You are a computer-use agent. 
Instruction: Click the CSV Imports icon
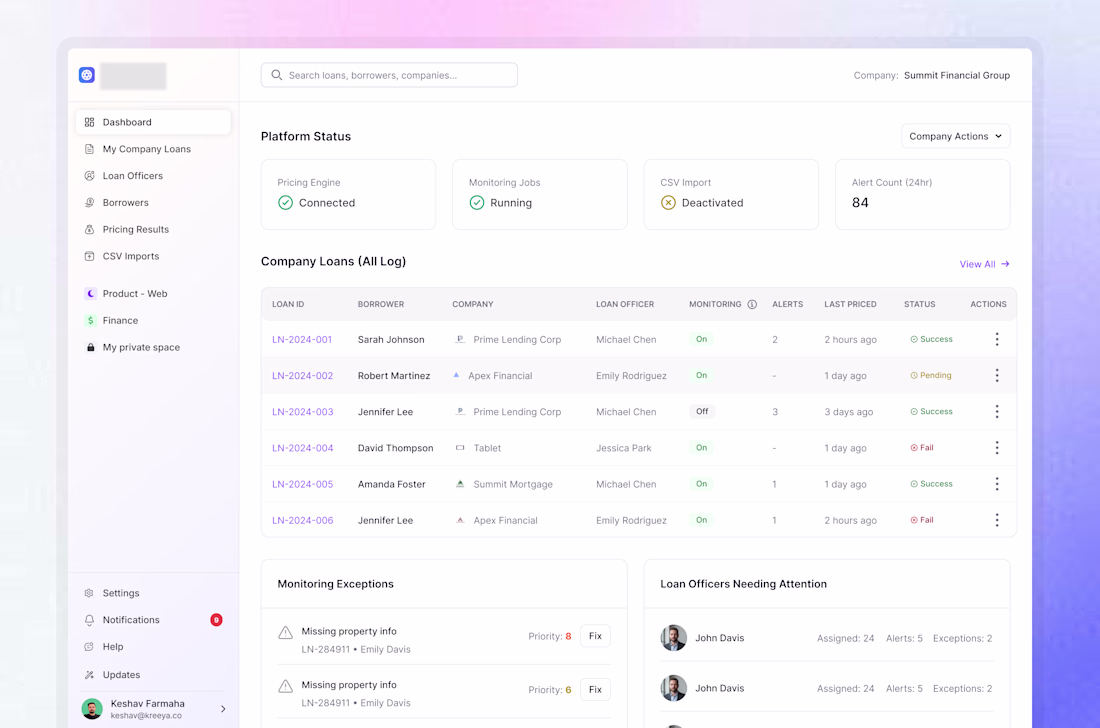click(x=89, y=256)
